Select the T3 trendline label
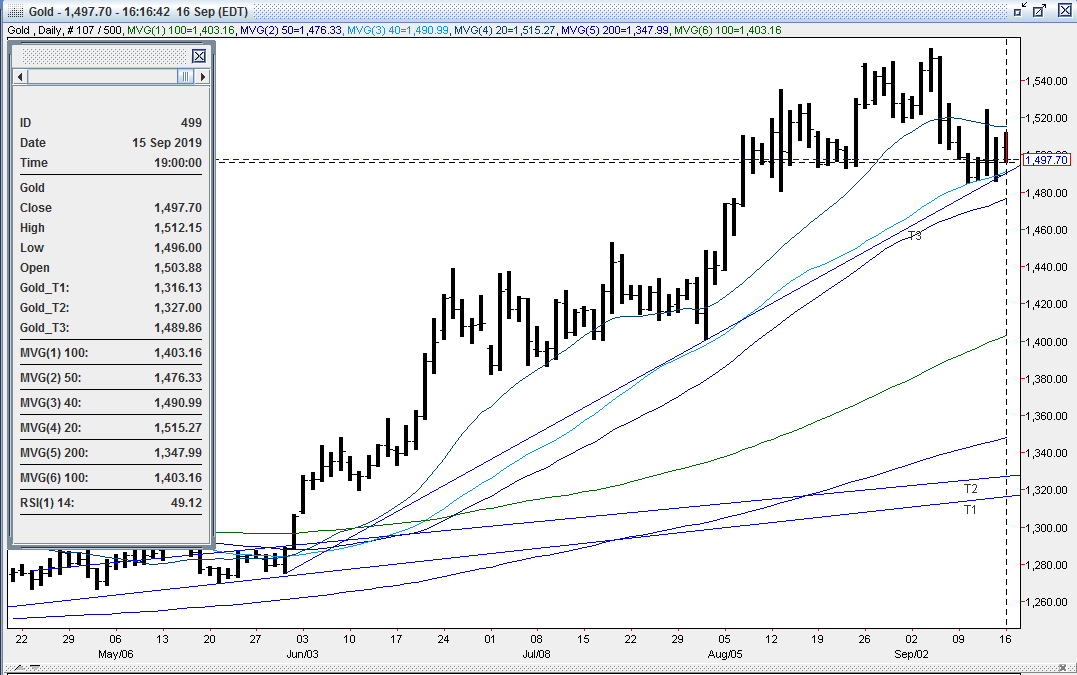The image size is (1077, 675). pyautogui.click(x=914, y=236)
